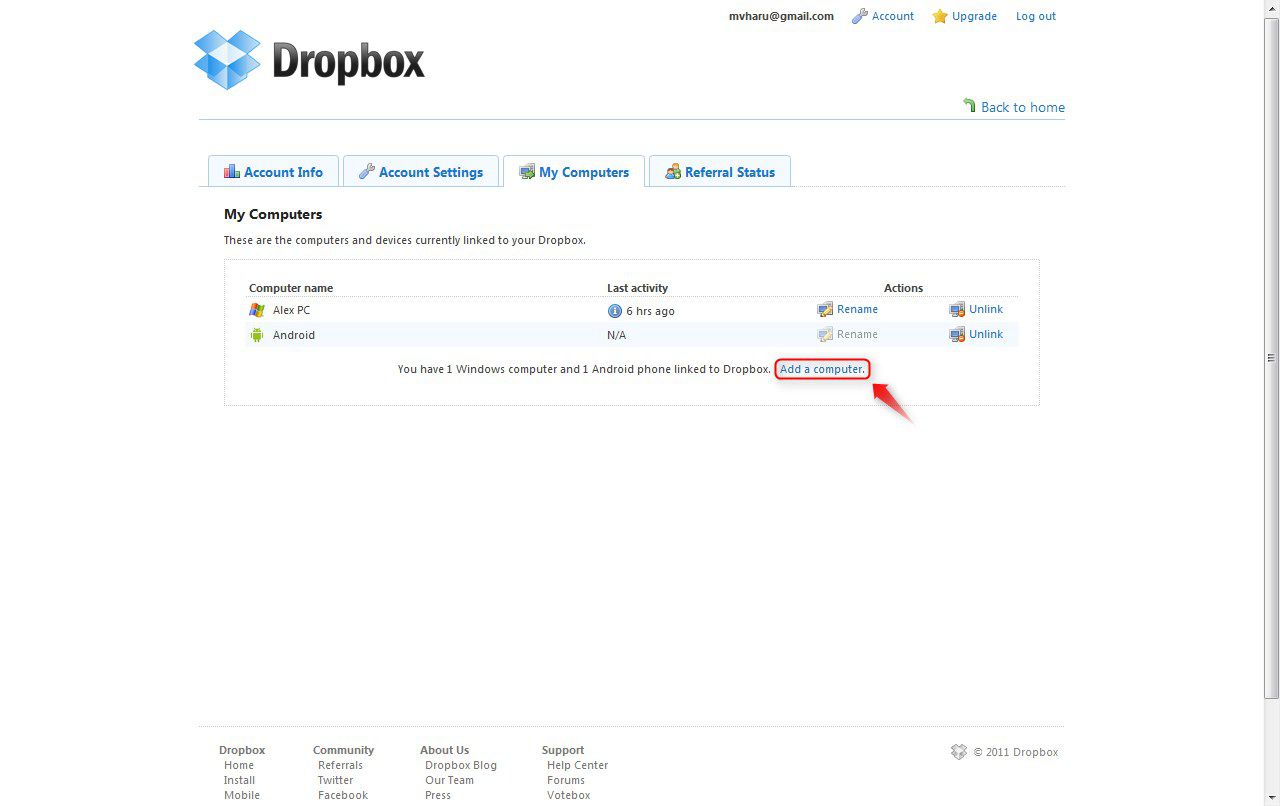Open the Account Info tab
The image size is (1280, 806).
(273, 171)
